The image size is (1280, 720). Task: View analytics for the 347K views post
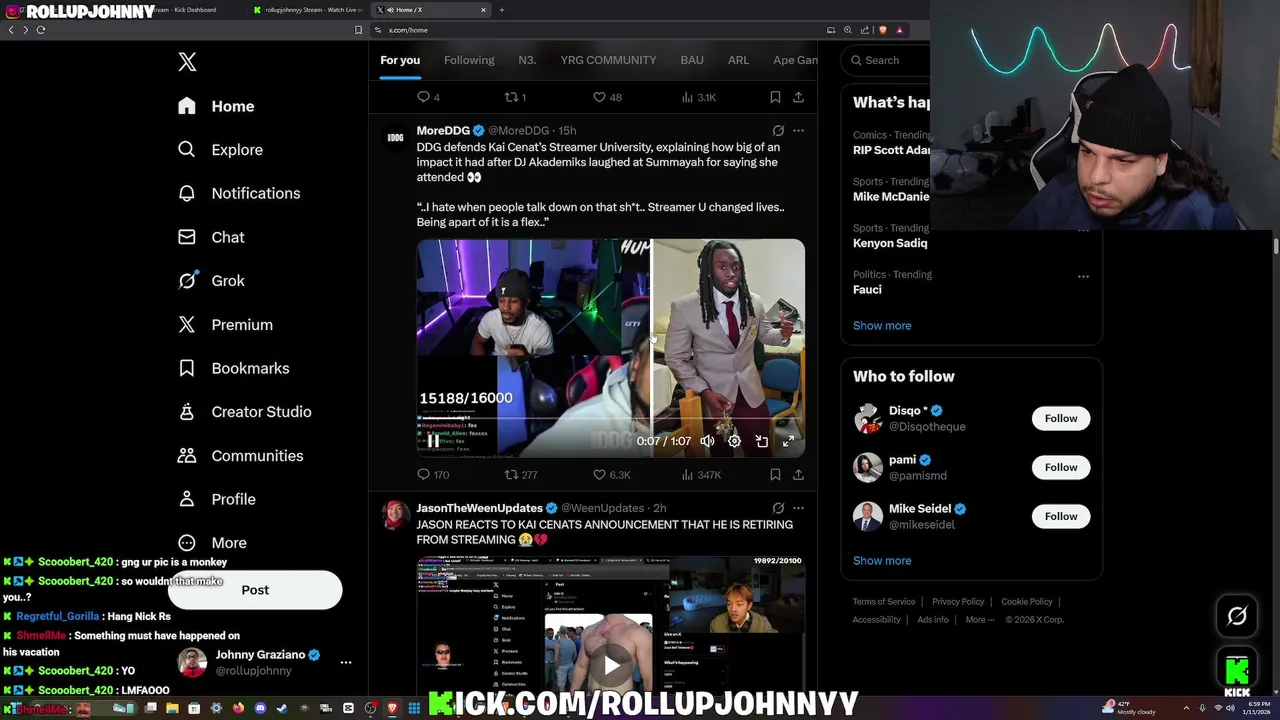(x=700, y=475)
